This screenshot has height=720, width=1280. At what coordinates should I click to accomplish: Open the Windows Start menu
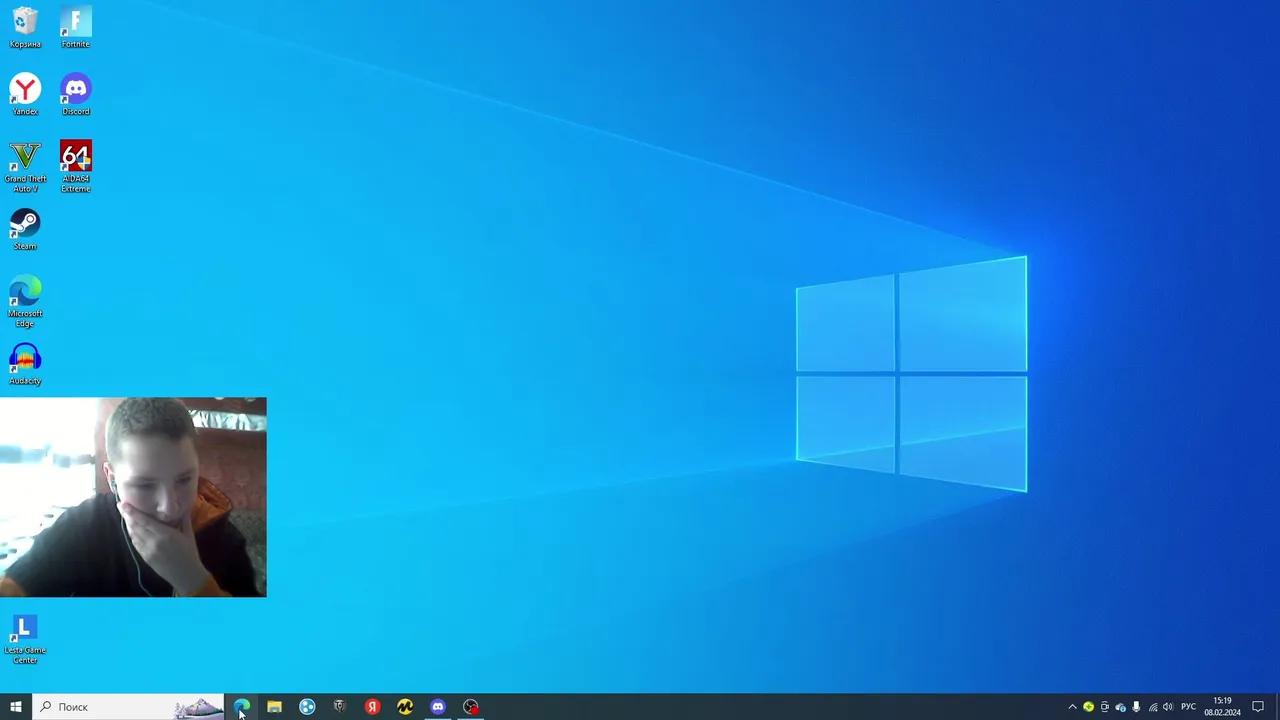pos(16,707)
